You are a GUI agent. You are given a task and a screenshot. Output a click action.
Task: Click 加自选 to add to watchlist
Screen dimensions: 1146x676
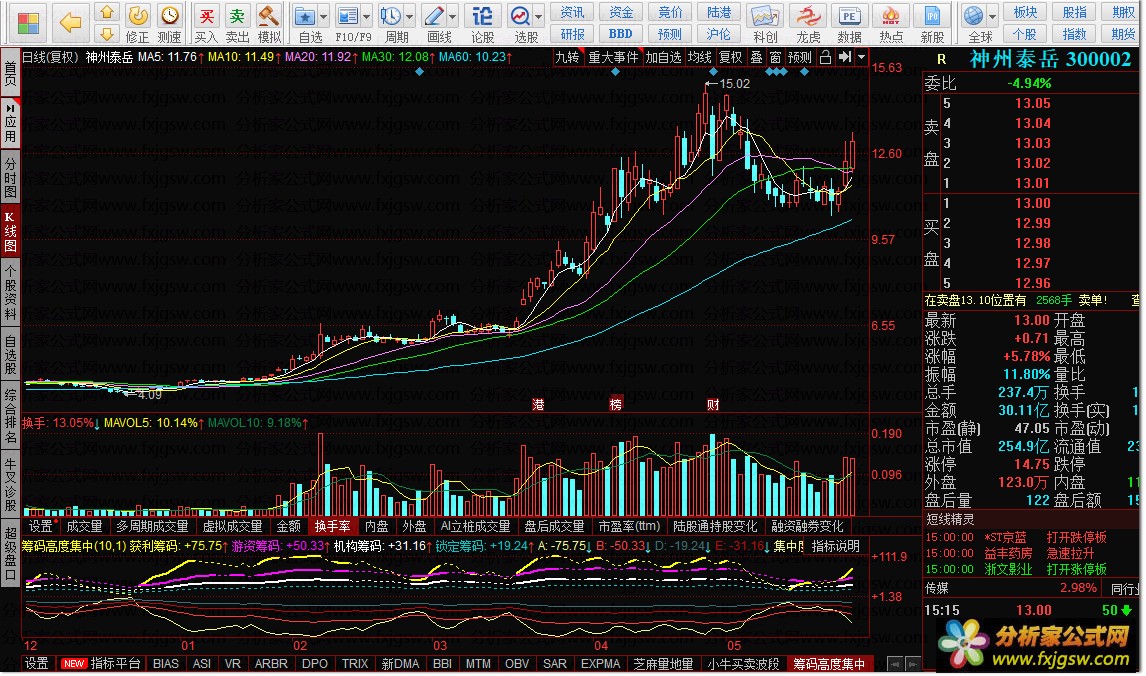(663, 57)
